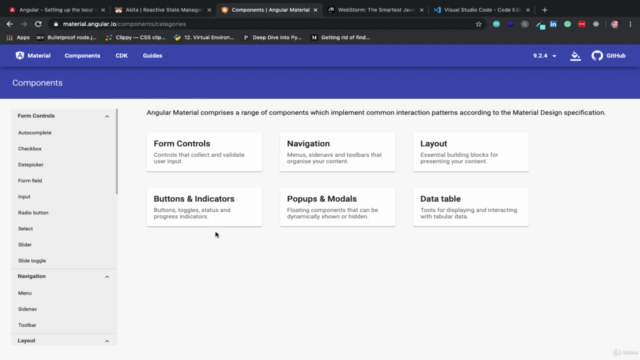Click the Angular Material logo icon
Image resolution: width=640 pixels, height=360 pixels.
click(x=20, y=56)
